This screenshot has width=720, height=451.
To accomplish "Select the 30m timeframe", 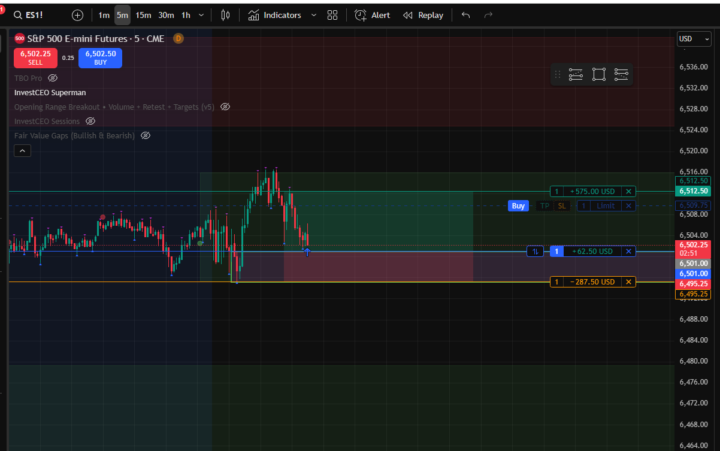I will pyautogui.click(x=166, y=15).
